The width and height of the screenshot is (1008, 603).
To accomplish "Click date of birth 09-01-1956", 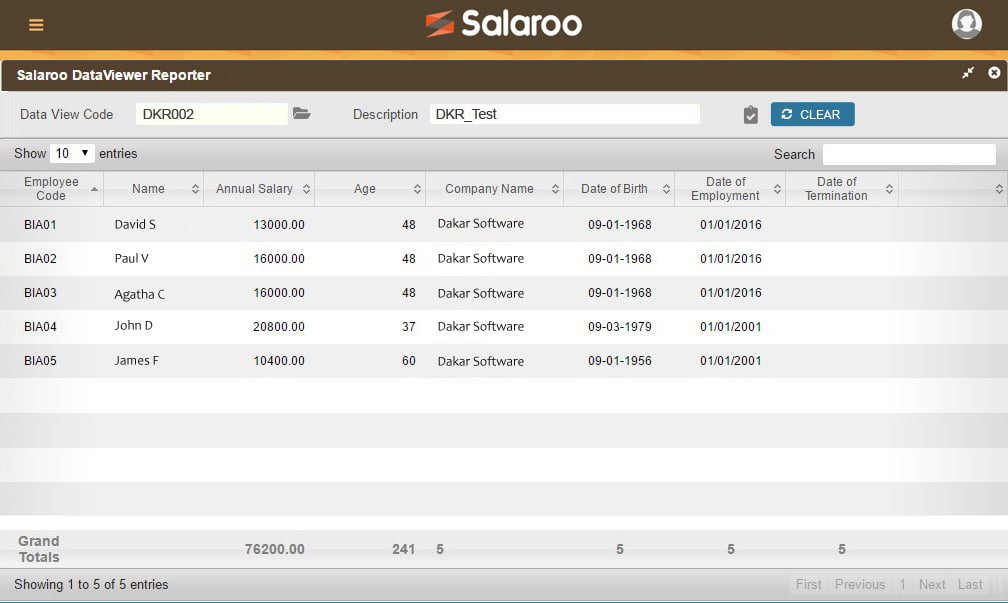I will click(620, 361).
